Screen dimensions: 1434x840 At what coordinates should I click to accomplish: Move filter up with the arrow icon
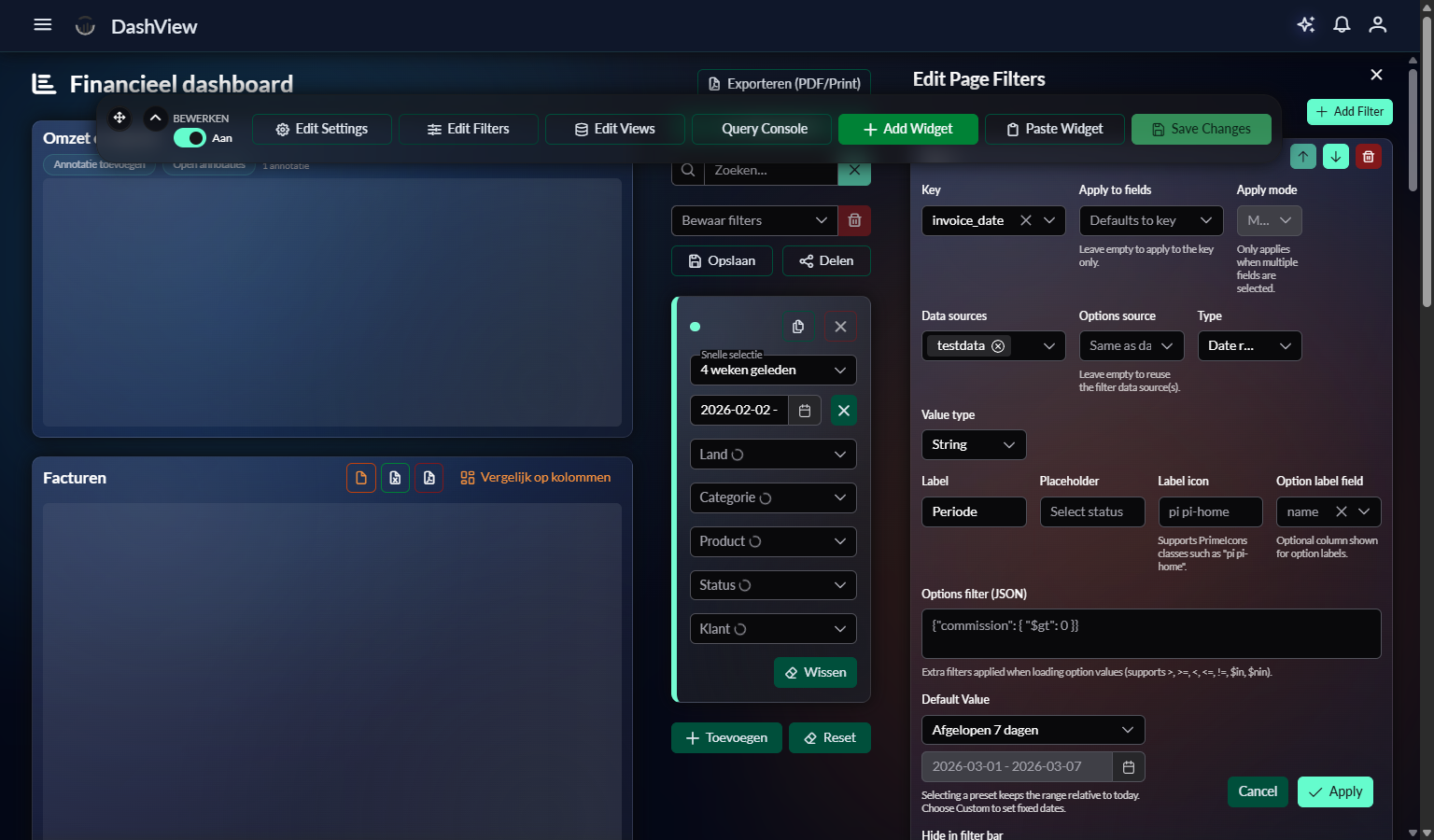(1302, 157)
